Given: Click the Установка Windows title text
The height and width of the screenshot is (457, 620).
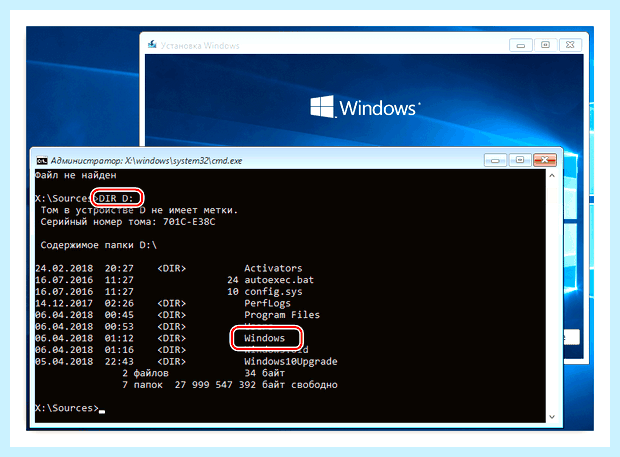Looking at the screenshot, I should tap(200, 45).
